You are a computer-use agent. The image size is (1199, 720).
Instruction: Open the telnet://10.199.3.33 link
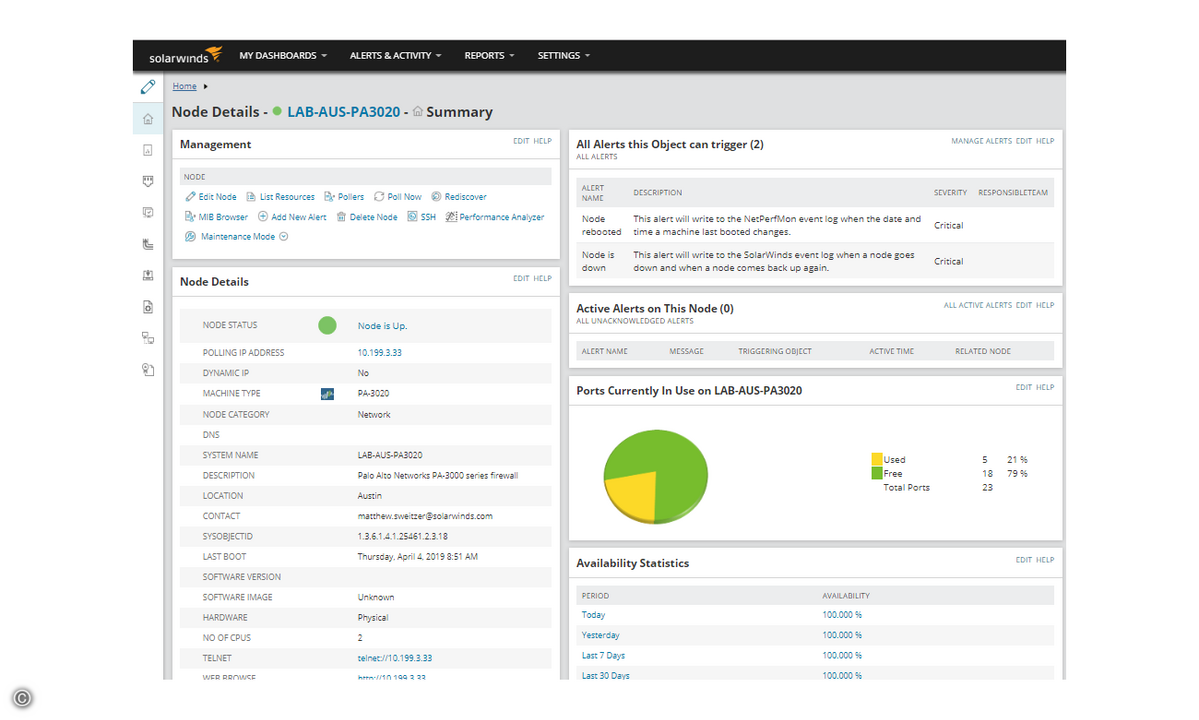tap(395, 658)
